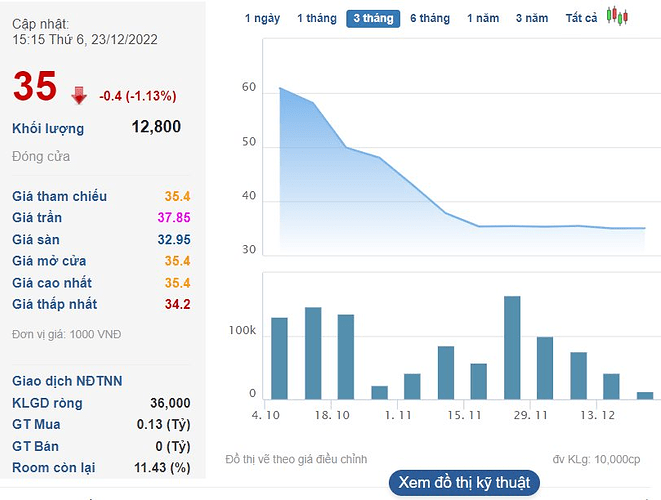Click the 'Giá mở cửa' label
Viewport: 661px width, 500px height.
pos(49,261)
